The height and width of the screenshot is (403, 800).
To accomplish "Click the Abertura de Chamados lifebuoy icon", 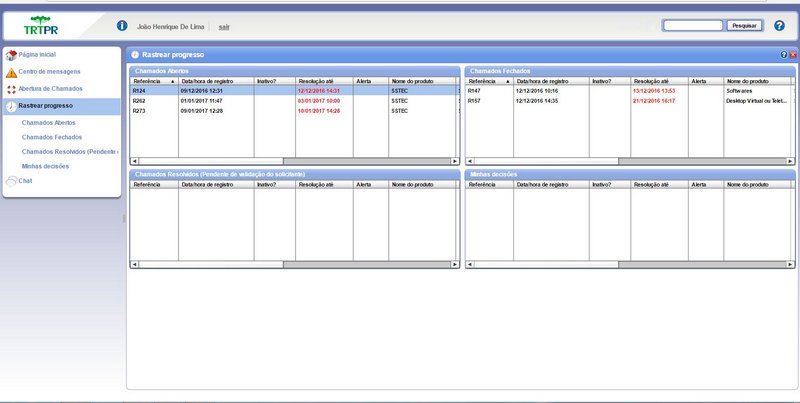I will click(11, 89).
